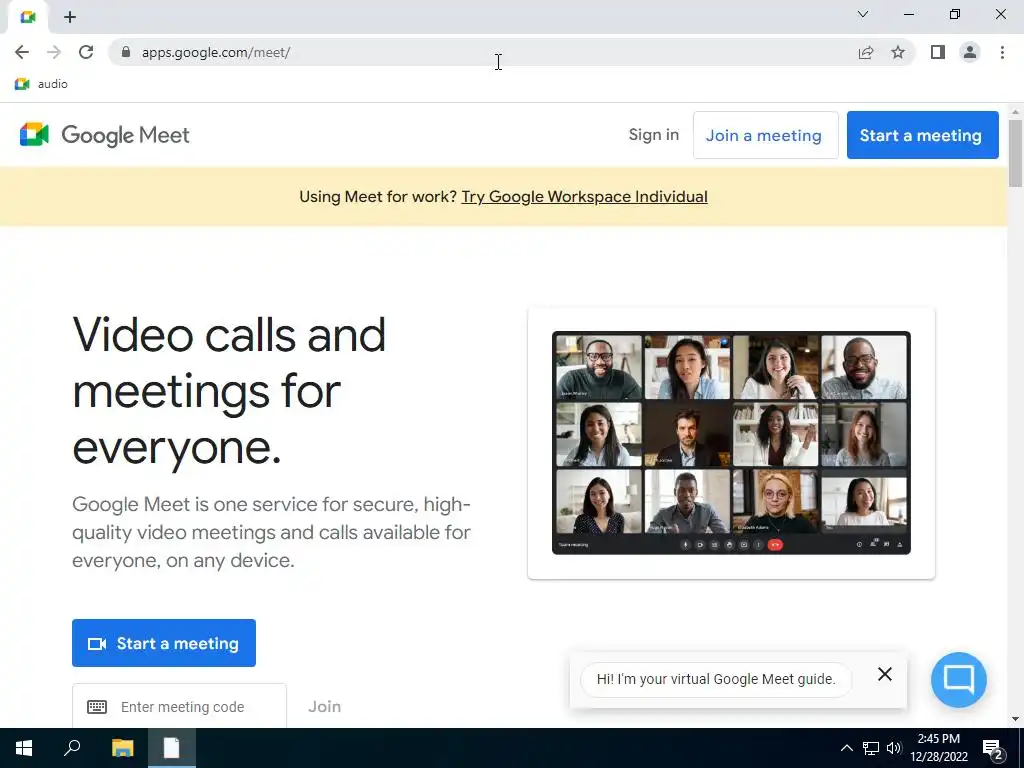Focus the Enter meeting code field
This screenshot has width=1024, height=768.
pyautogui.click(x=179, y=707)
